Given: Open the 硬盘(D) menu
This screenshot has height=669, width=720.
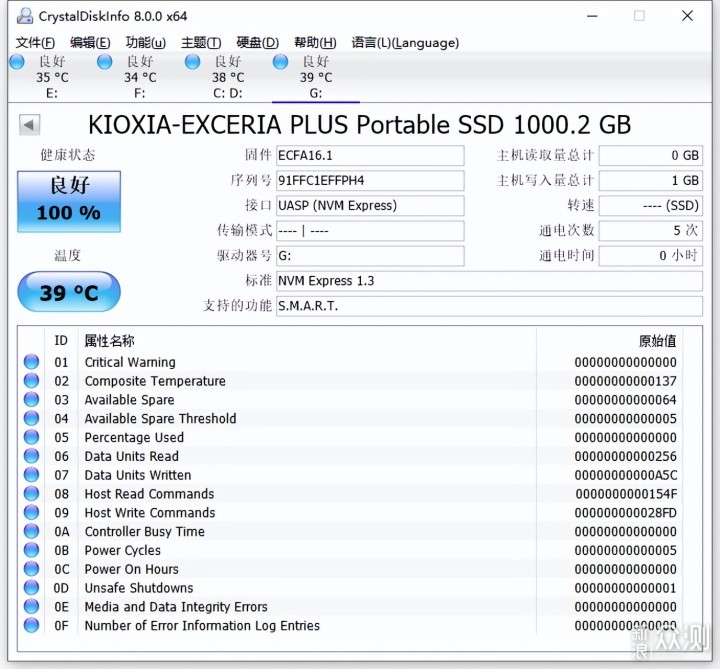Looking at the screenshot, I should (258, 43).
